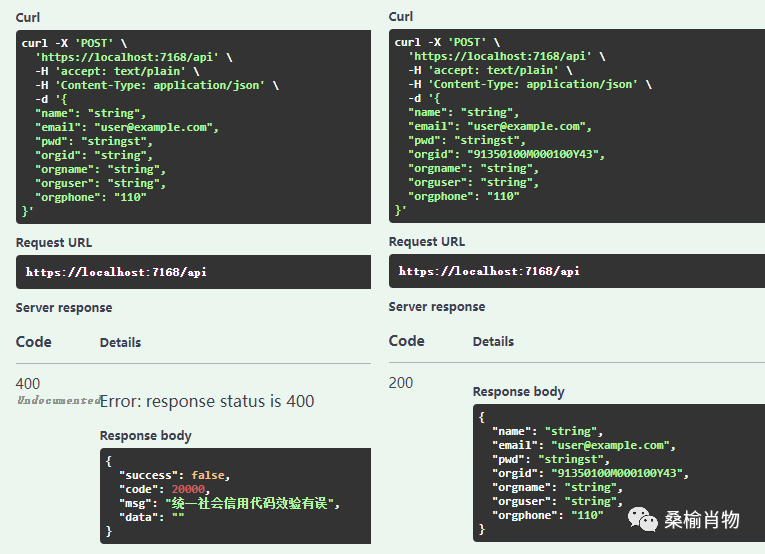Click the left Server response heading

(x=64, y=307)
